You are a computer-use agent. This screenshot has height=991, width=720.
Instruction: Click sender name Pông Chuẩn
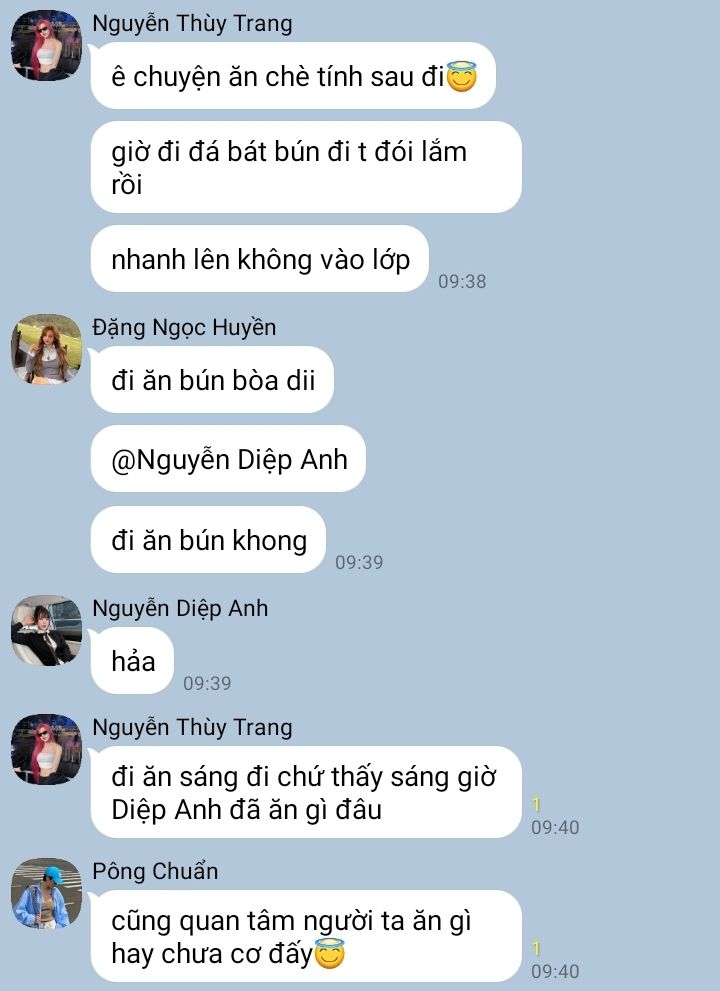(x=155, y=871)
